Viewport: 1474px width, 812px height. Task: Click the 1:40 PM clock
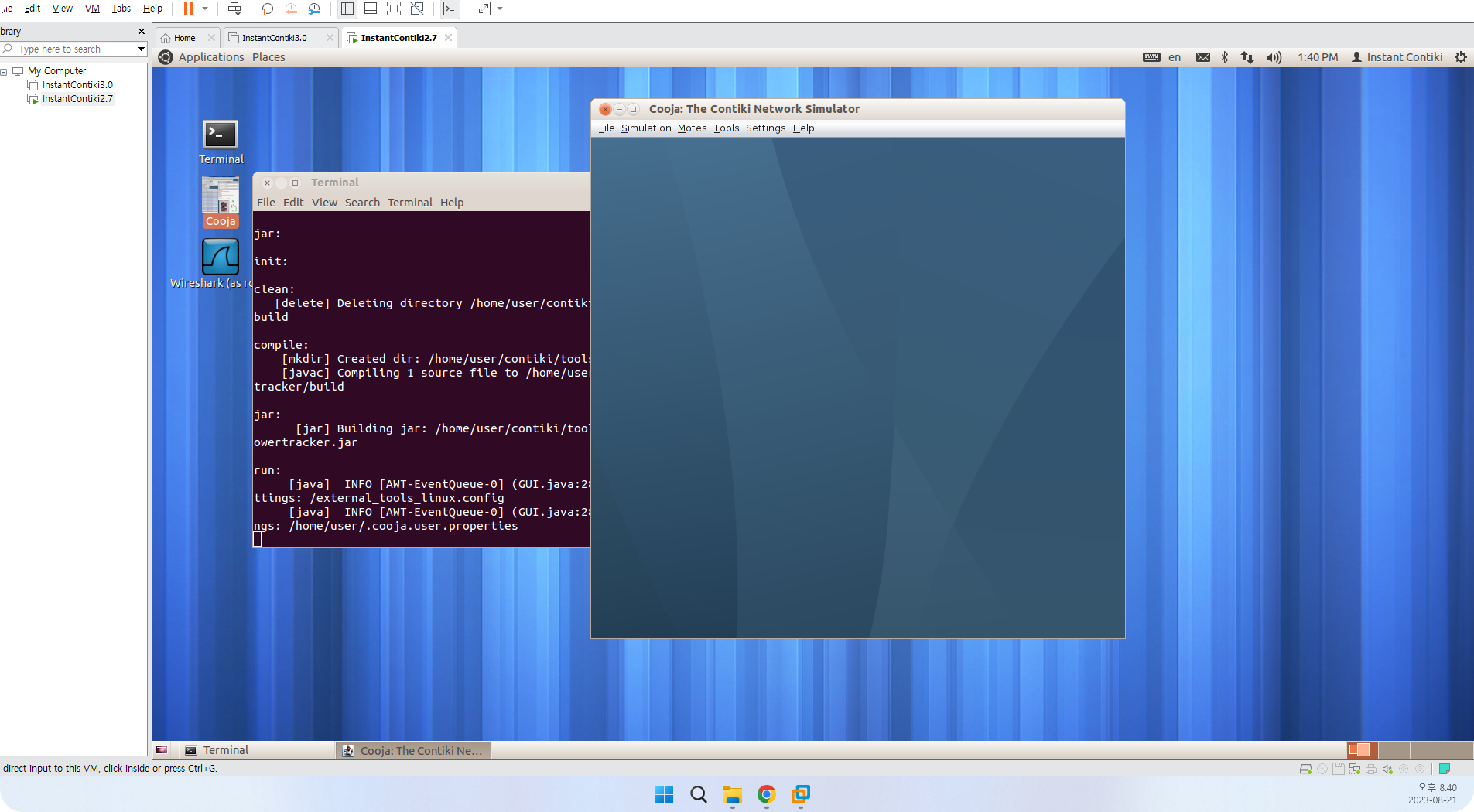(1318, 57)
